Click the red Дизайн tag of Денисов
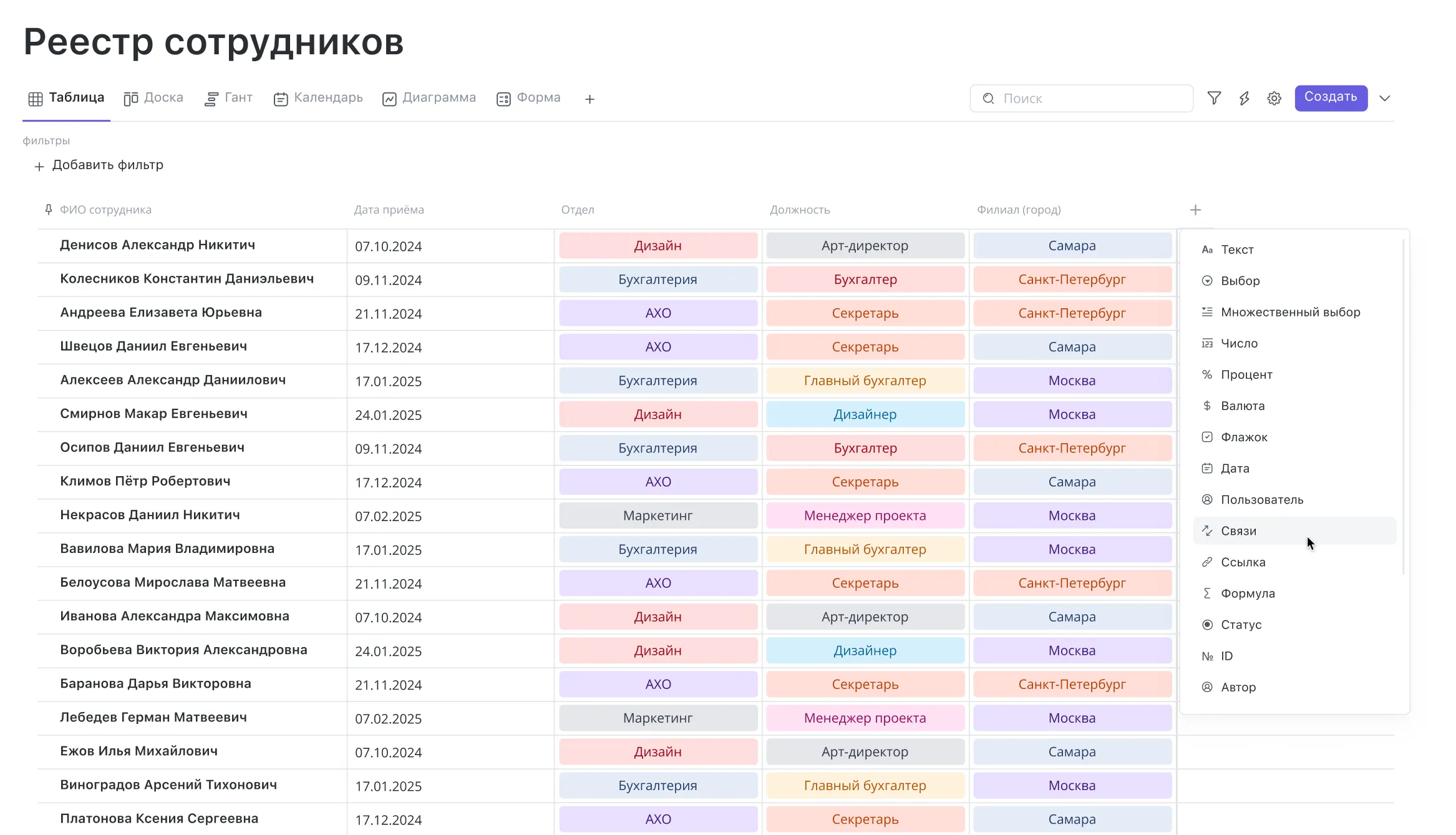Viewport: 1456px width, 835px height. tap(658, 246)
